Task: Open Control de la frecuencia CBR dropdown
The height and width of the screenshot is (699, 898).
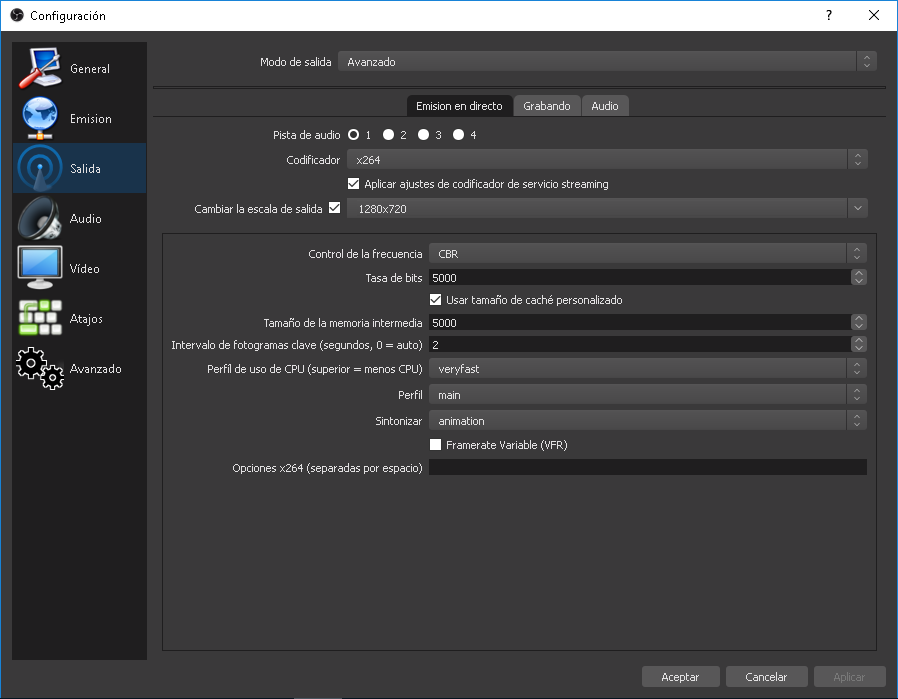Action: tap(648, 253)
